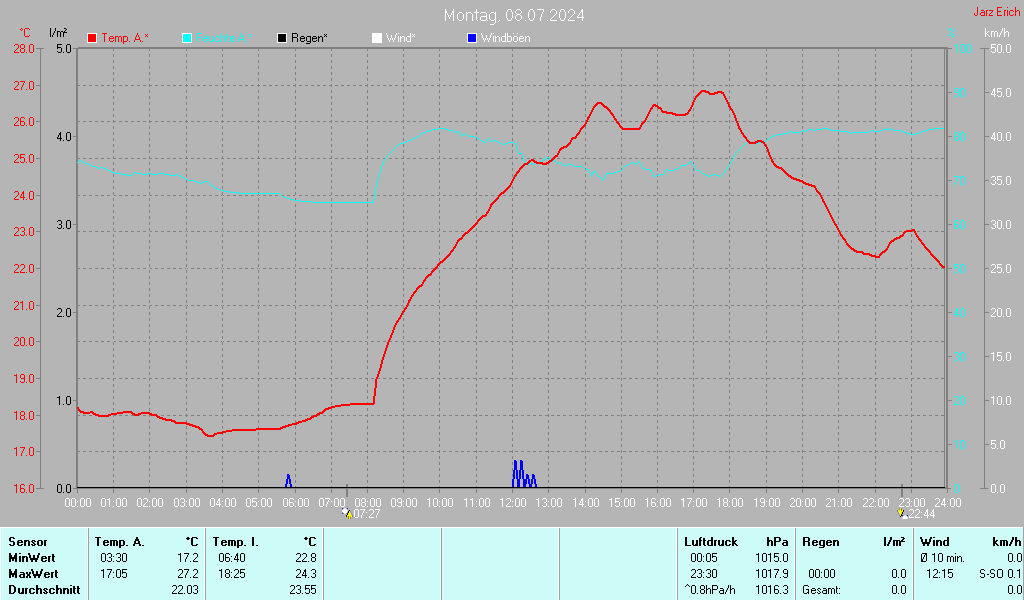Click the MaxWert row label
The height and width of the screenshot is (600, 1024).
(32, 574)
